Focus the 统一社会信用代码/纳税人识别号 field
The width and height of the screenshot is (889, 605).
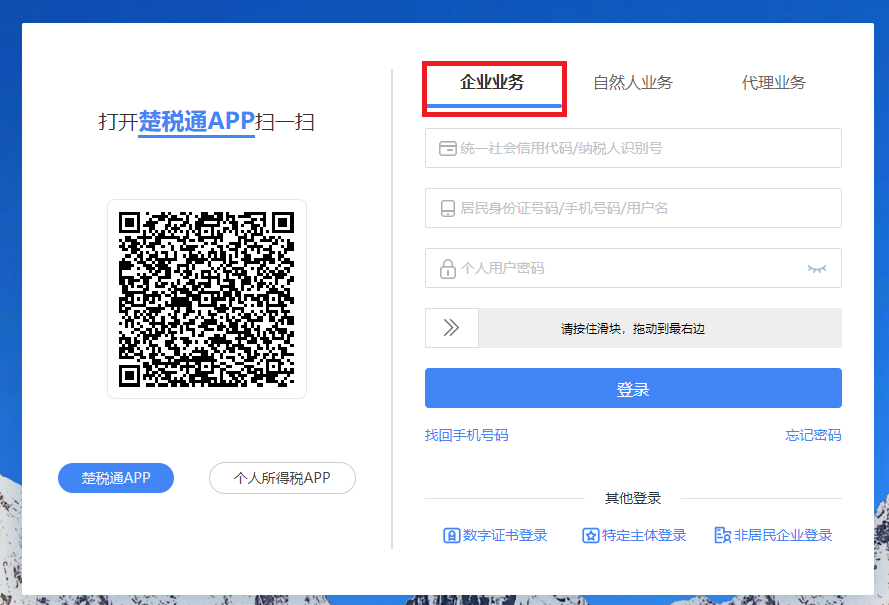pos(633,148)
